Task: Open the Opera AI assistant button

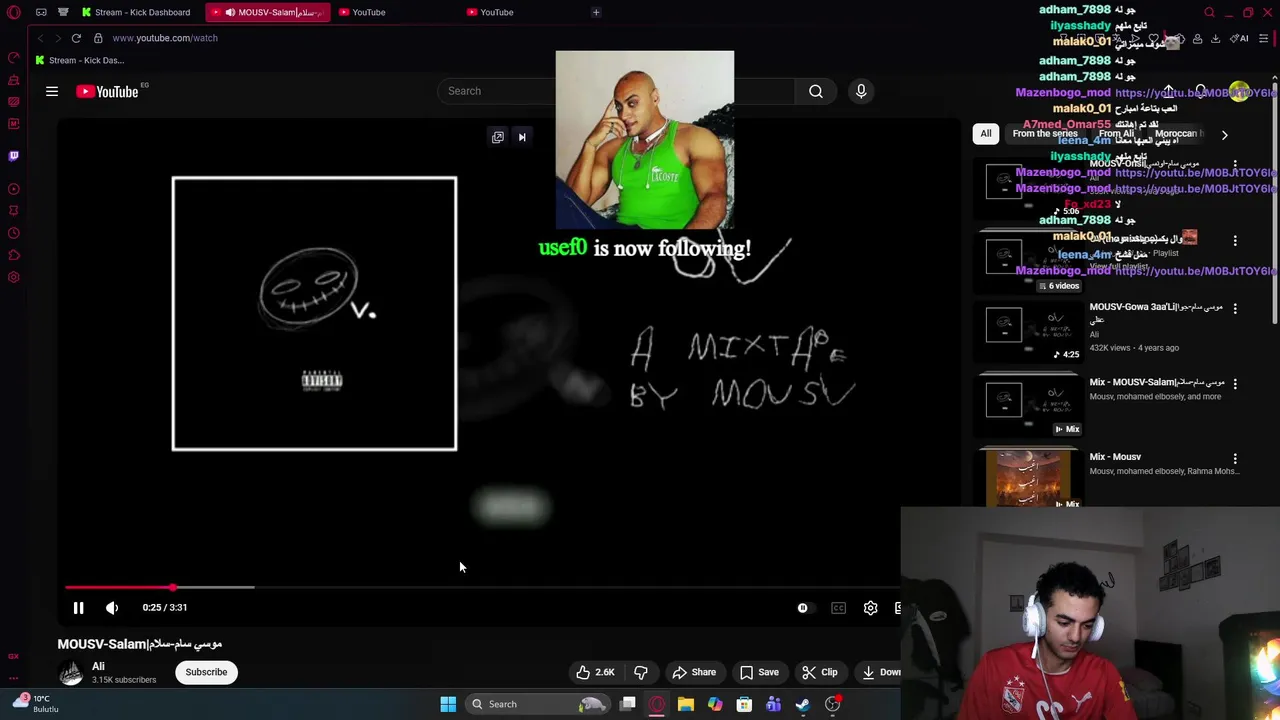Action: click(1240, 38)
